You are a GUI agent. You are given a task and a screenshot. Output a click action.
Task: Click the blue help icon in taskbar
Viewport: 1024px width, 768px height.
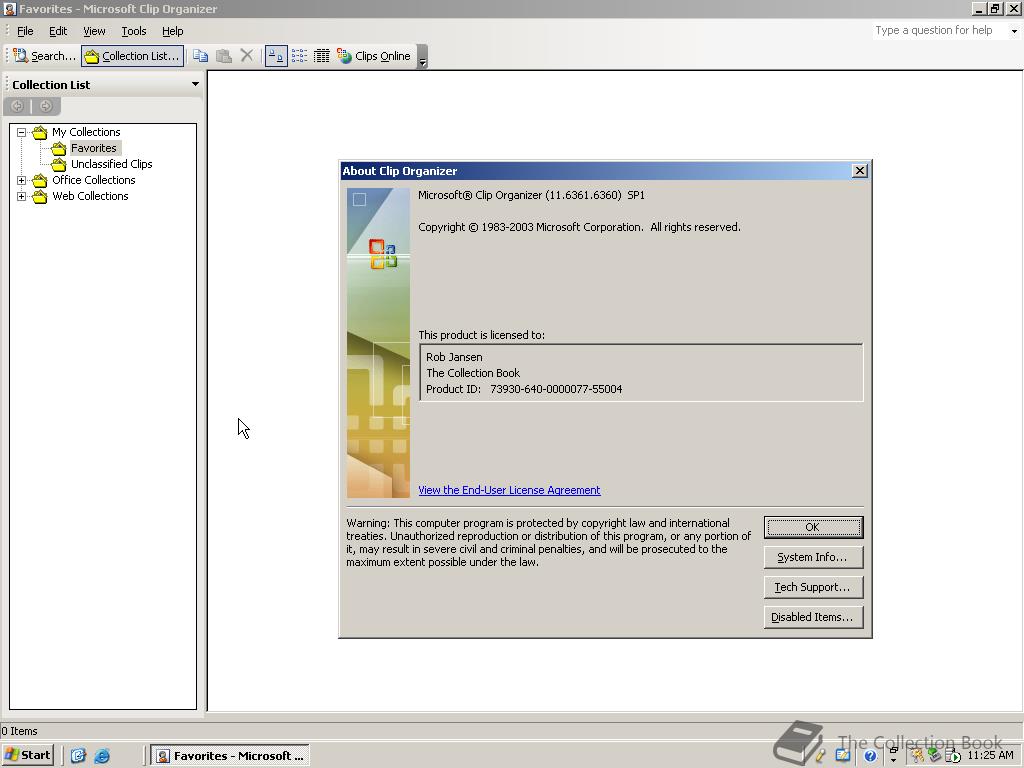[870, 756]
